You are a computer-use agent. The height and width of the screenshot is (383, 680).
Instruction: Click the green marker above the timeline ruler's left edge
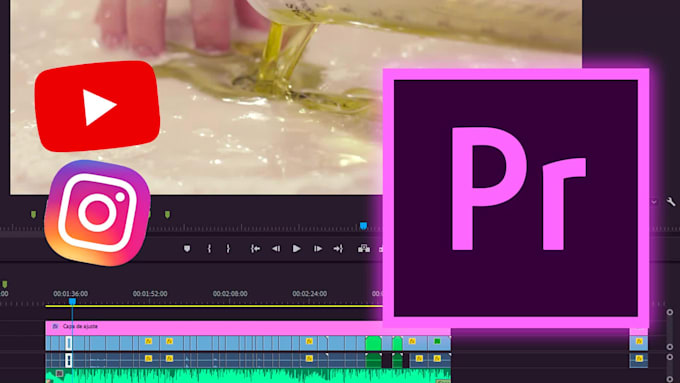click(x=5, y=284)
